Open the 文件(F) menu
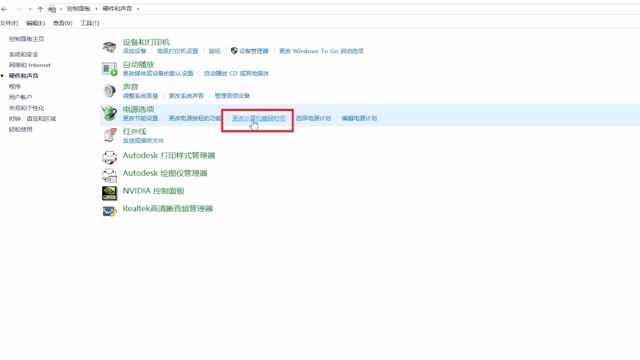Screen dimensions: 640x360 pyautogui.click(x=9, y=23)
